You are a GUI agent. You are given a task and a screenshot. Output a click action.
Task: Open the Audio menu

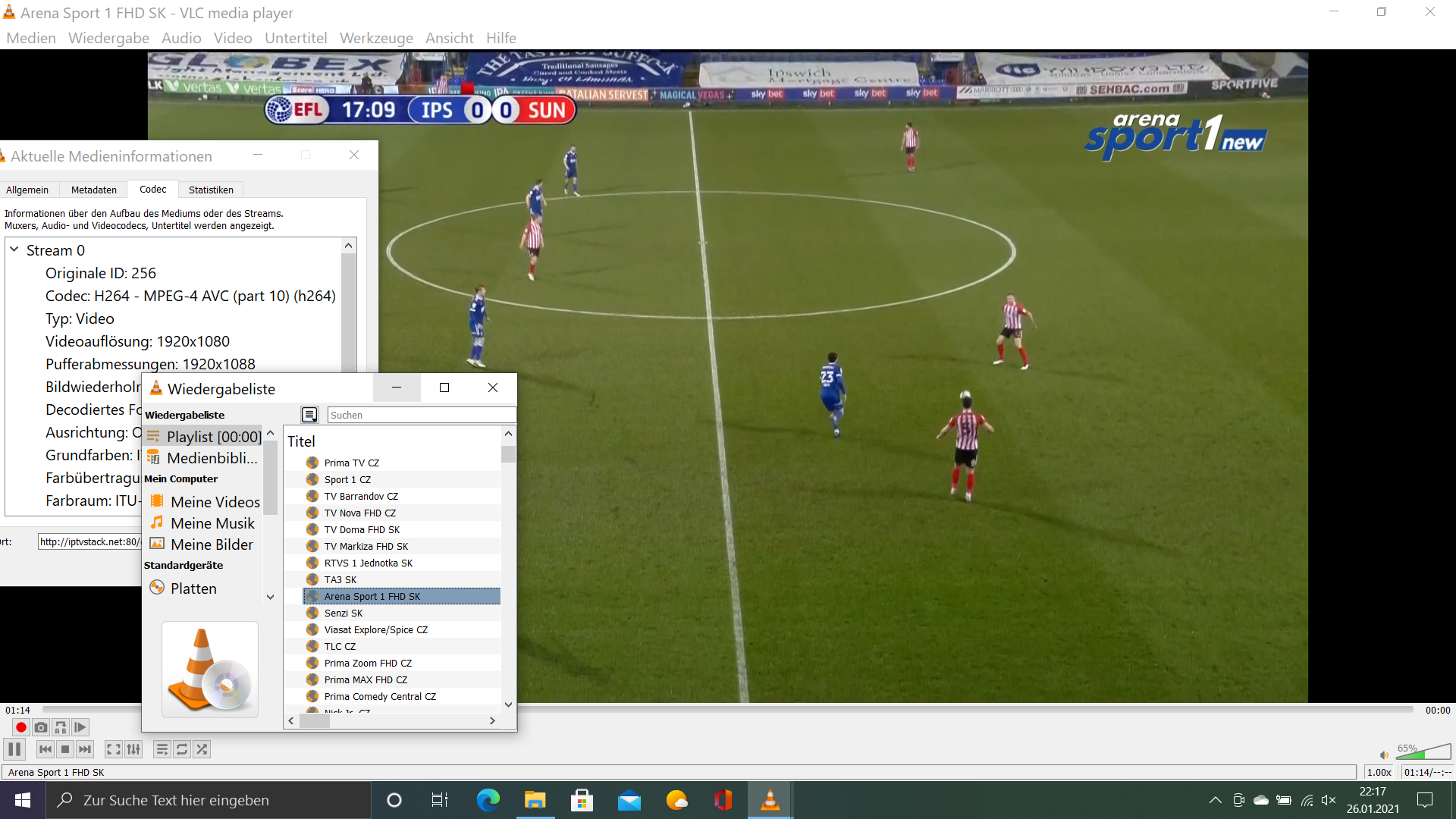coord(181,38)
